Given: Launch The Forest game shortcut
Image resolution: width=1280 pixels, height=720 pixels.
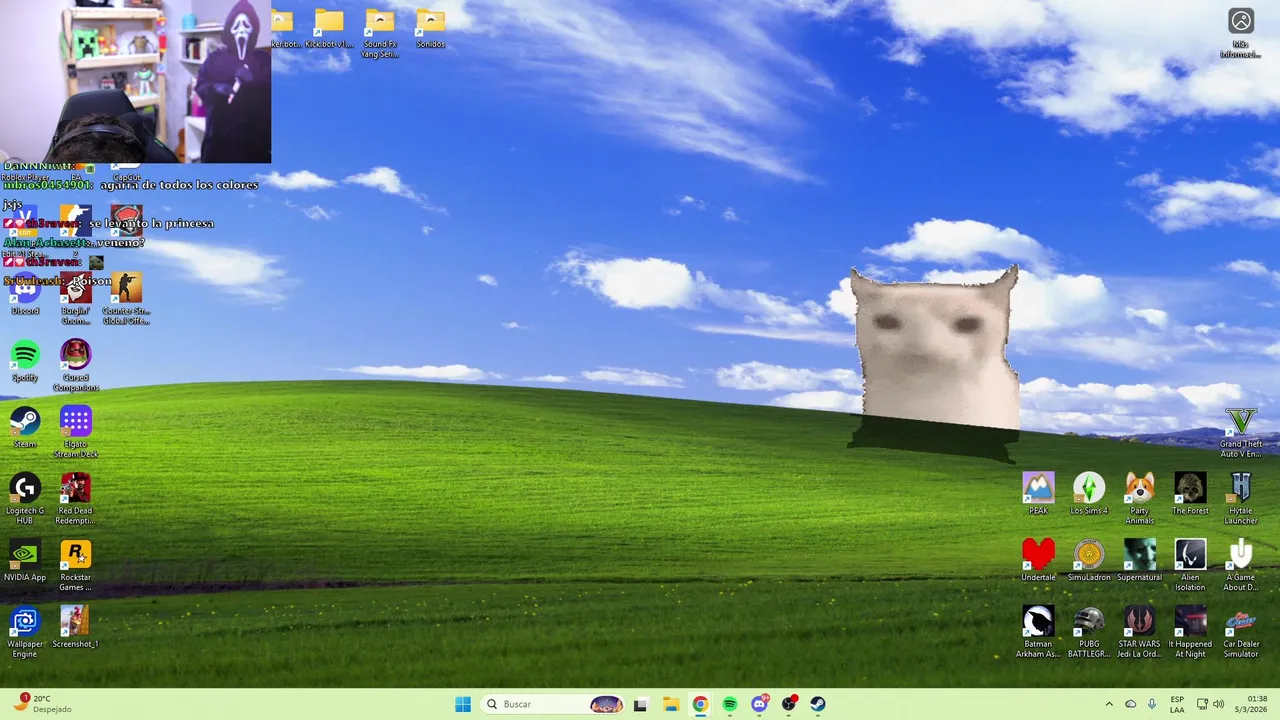Looking at the screenshot, I should pyautogui.click(x=1190, y=494).
